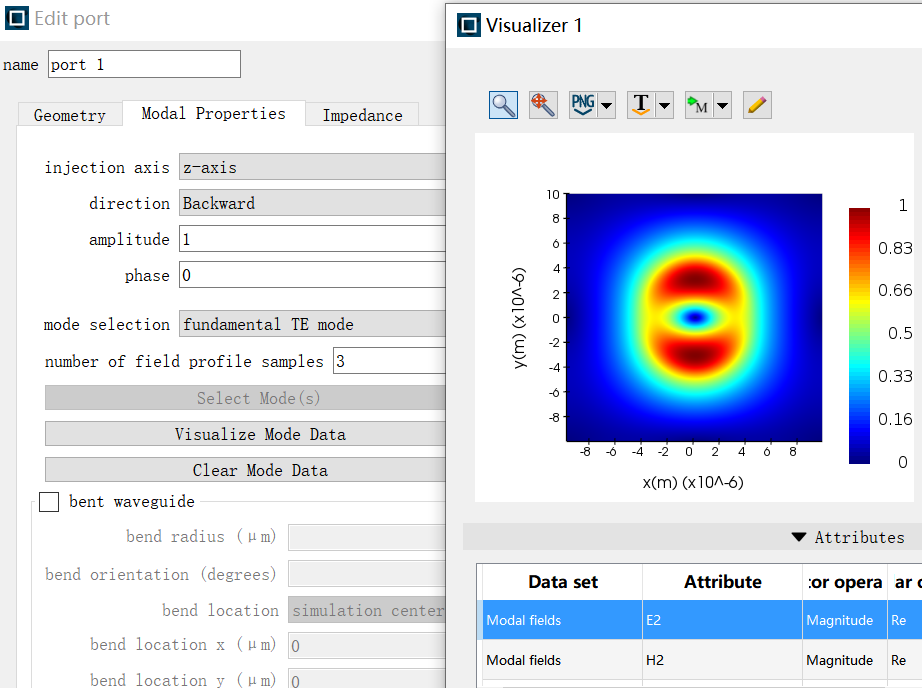Open the PNG export dropdown arrow

[607, 106]
